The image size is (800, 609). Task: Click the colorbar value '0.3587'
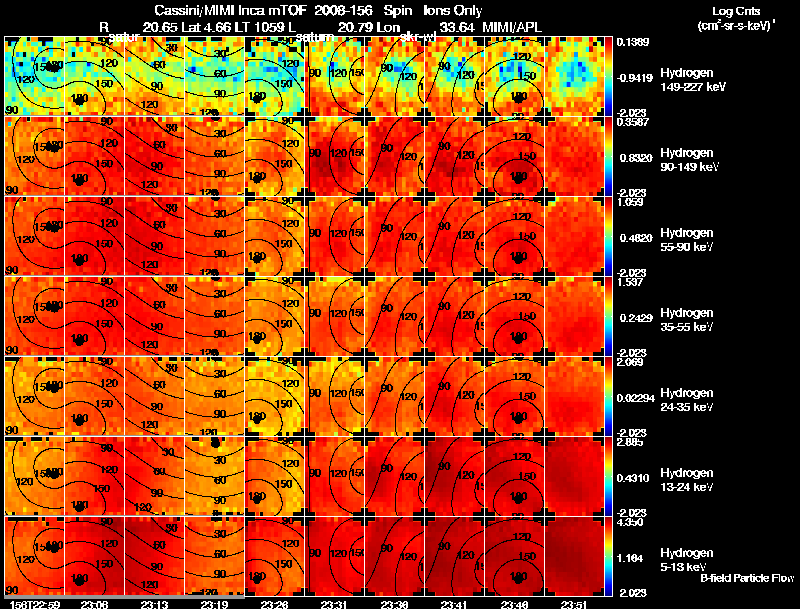click(633, 122)
